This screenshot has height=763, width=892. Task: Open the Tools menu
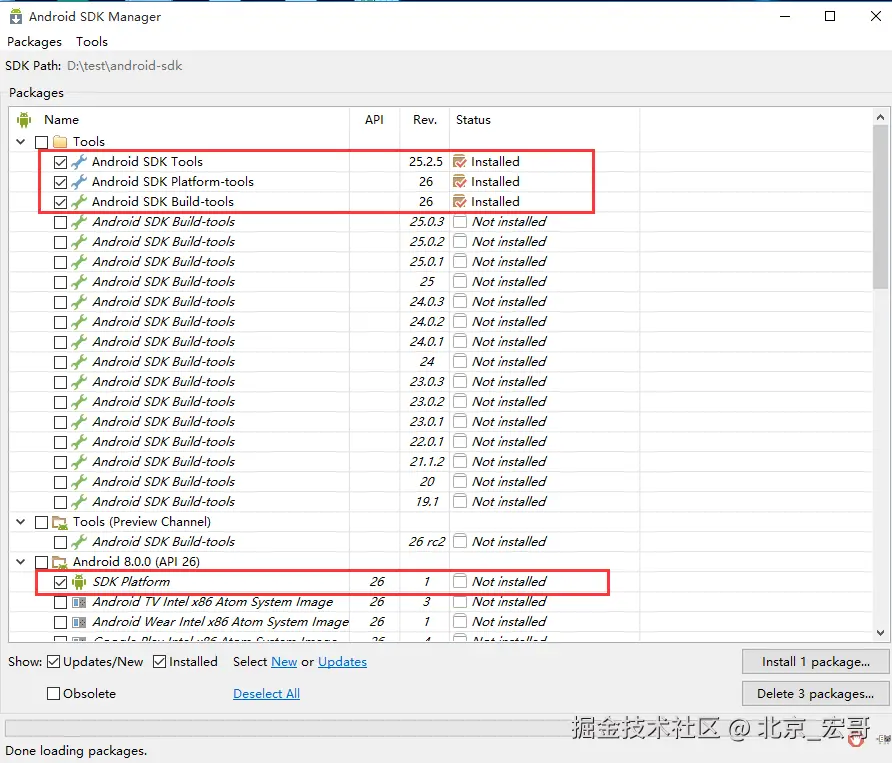[x=92, y=42]
